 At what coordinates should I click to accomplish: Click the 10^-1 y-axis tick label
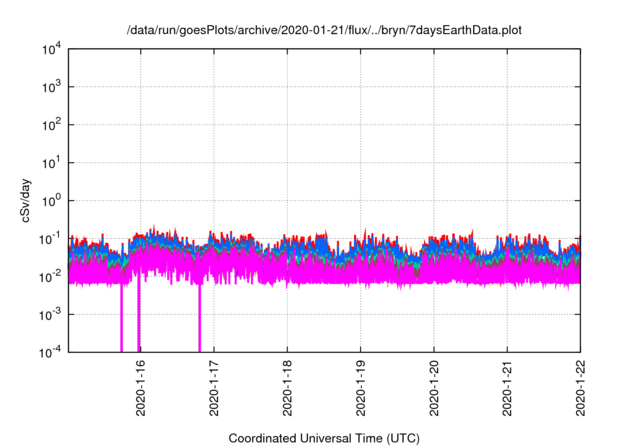(51, 239)
